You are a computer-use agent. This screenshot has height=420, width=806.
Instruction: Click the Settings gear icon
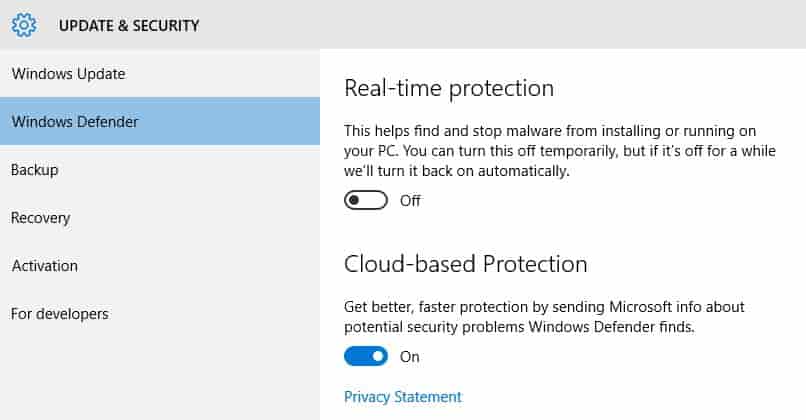click(x=24, y=25)
